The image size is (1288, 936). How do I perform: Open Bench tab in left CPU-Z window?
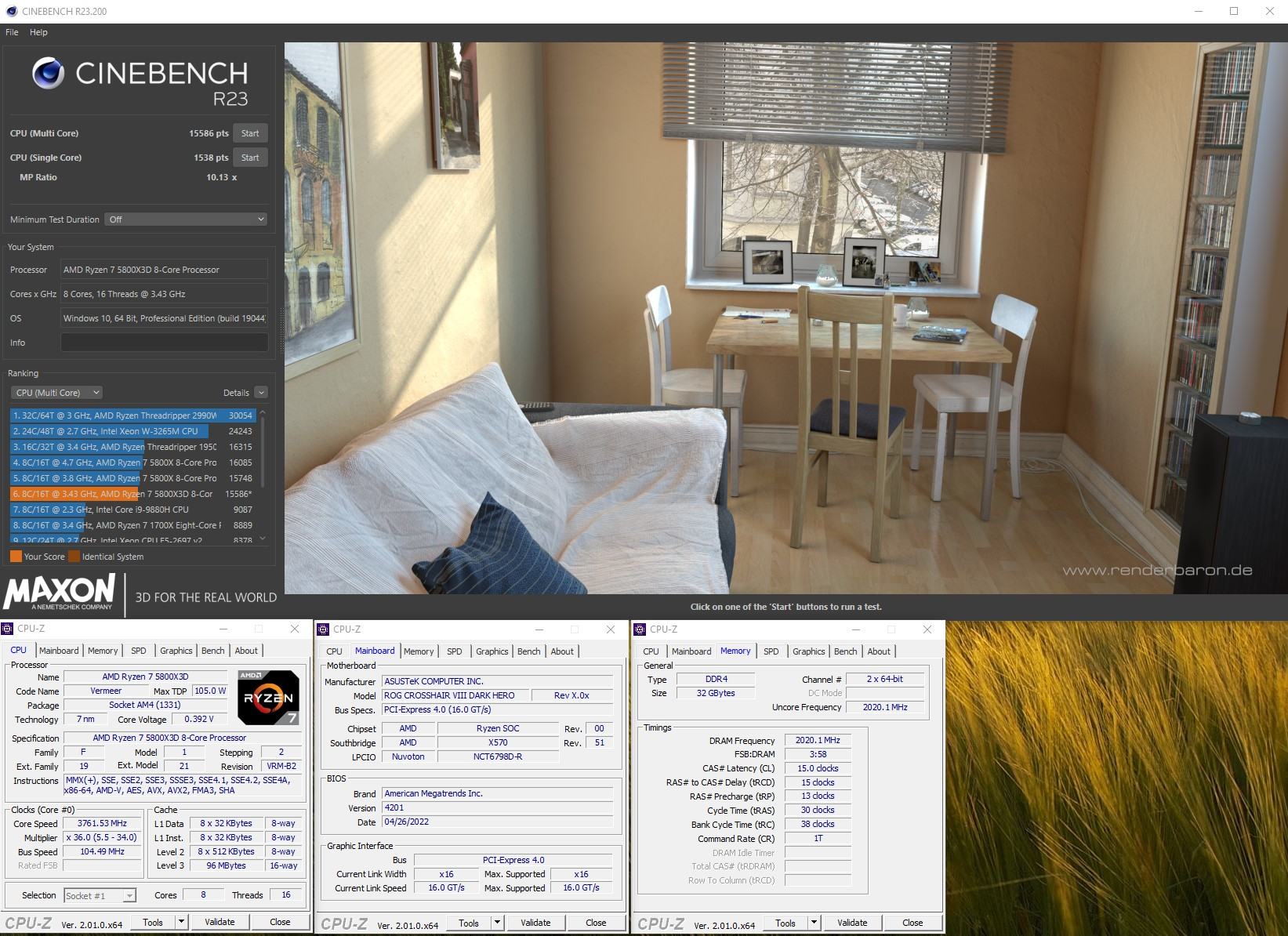tap(213, 651)
